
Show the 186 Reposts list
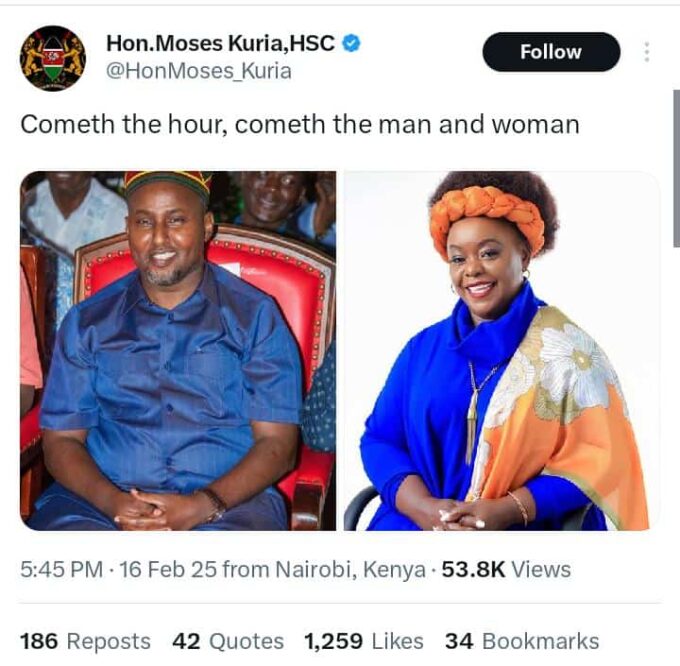coord(85,641)
